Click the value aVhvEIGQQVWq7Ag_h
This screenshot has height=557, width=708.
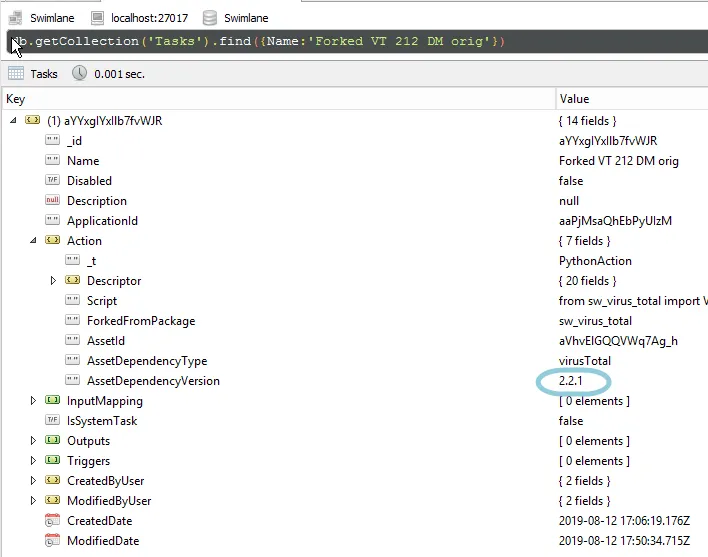click(x=618, y=341)
